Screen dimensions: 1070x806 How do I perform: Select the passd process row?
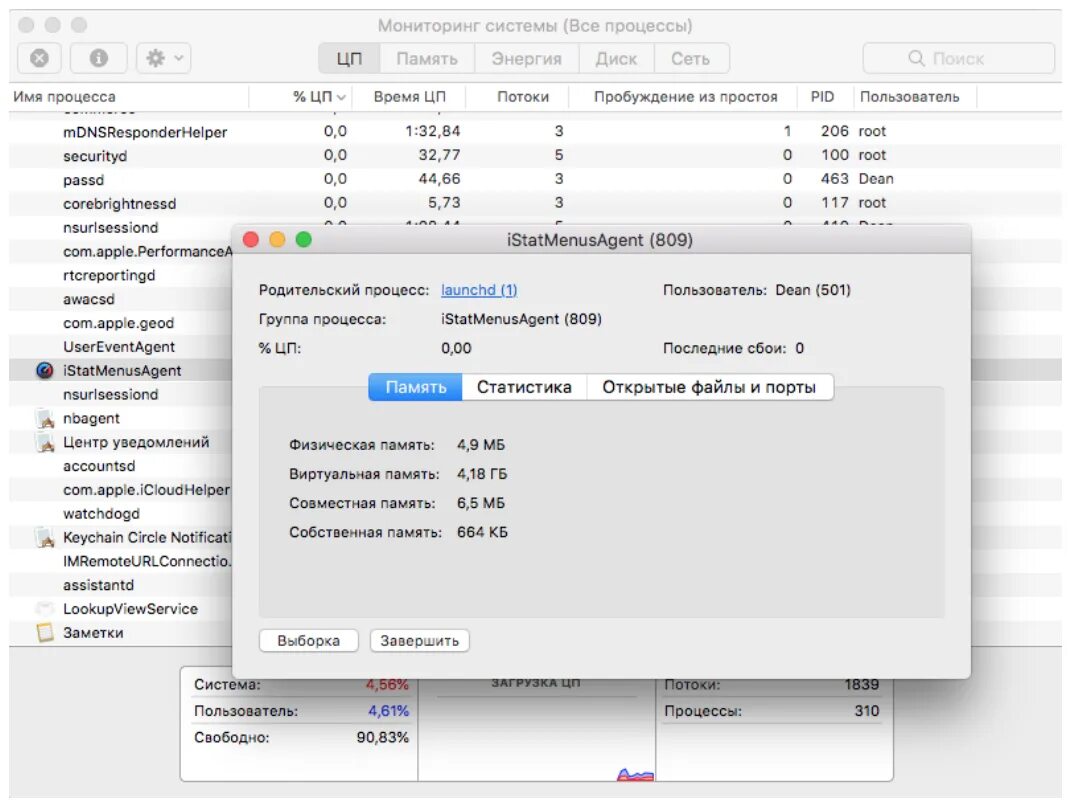(x=535, y=179)
